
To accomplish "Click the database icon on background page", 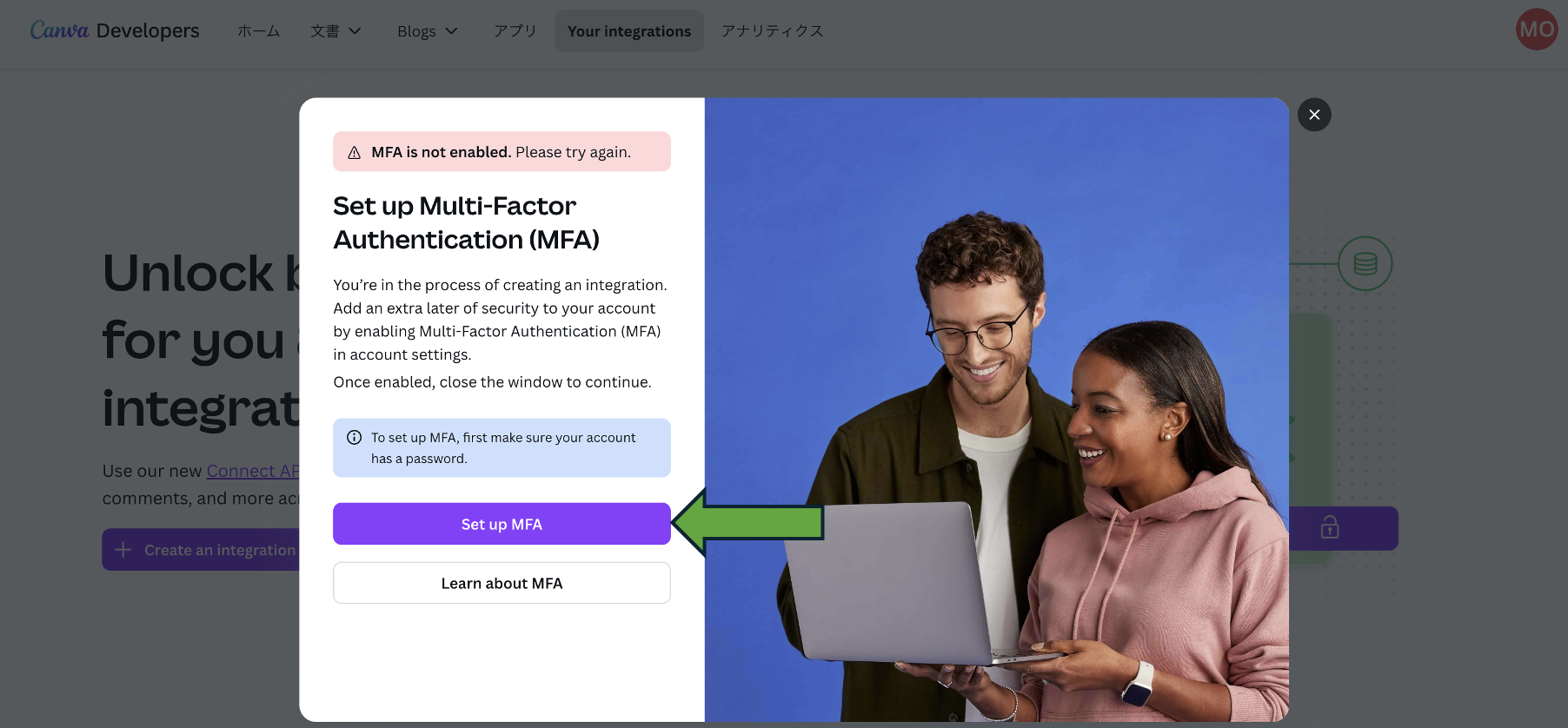I will coord(1365,263).
